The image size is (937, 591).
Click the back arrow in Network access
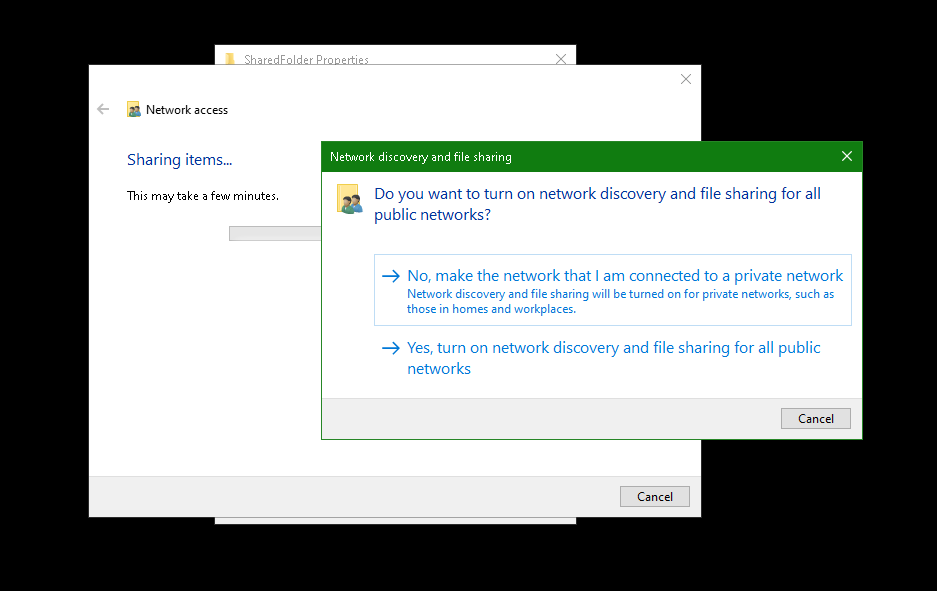(103, 109)
